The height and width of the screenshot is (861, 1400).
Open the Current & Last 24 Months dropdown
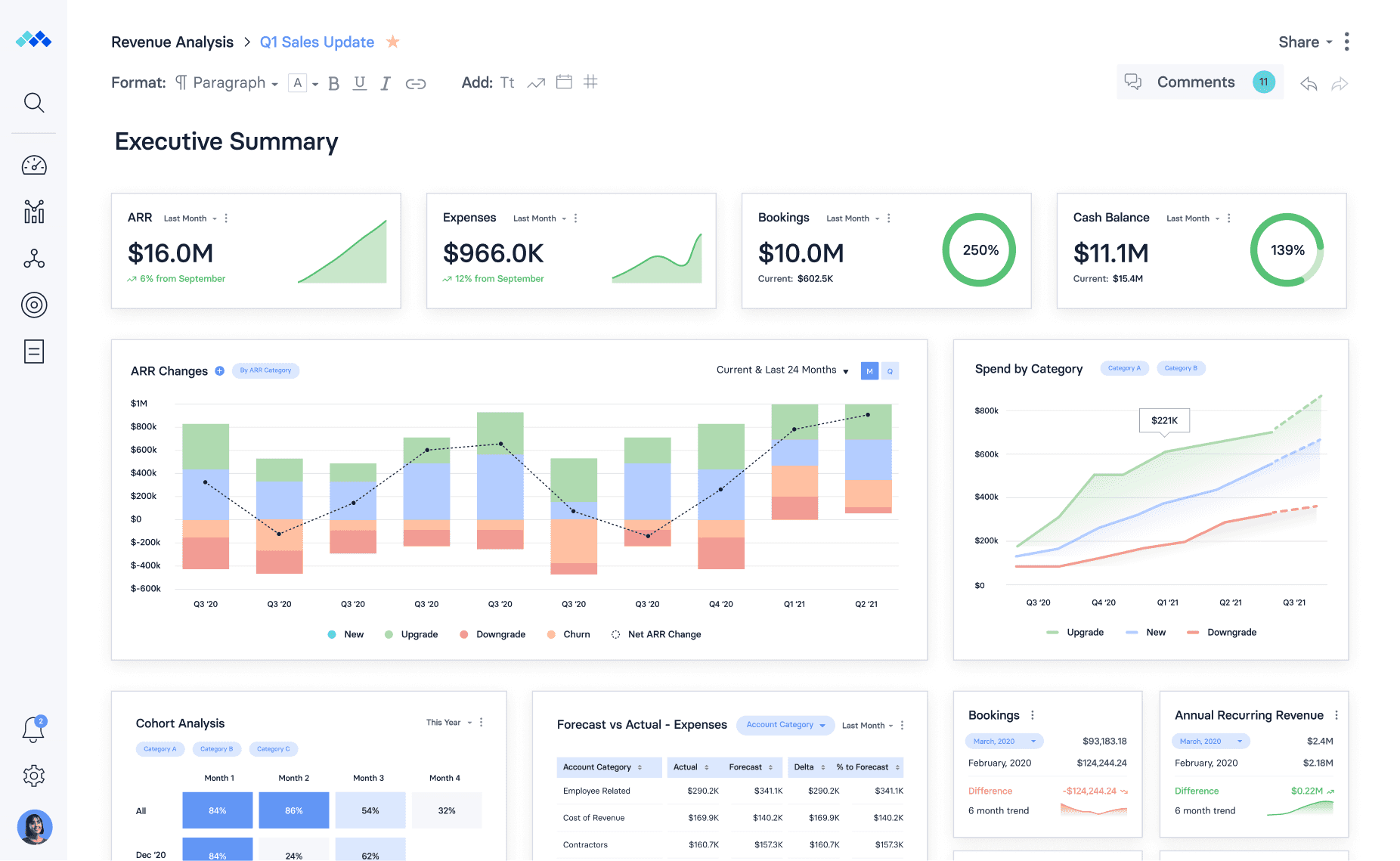pos(782,370)
